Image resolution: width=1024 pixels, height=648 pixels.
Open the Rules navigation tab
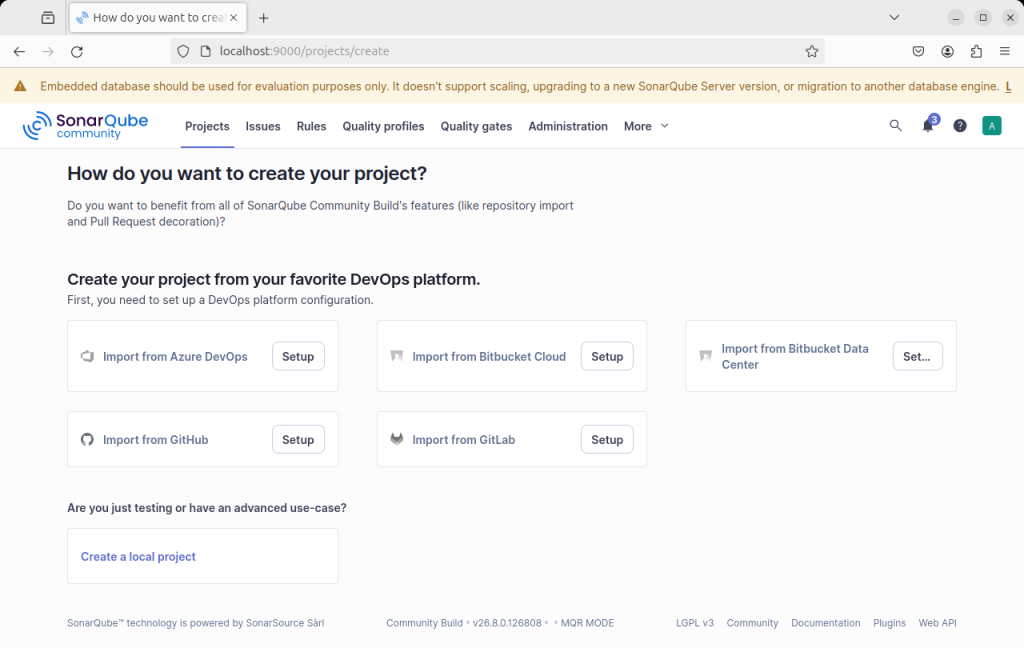coord(312,126)
